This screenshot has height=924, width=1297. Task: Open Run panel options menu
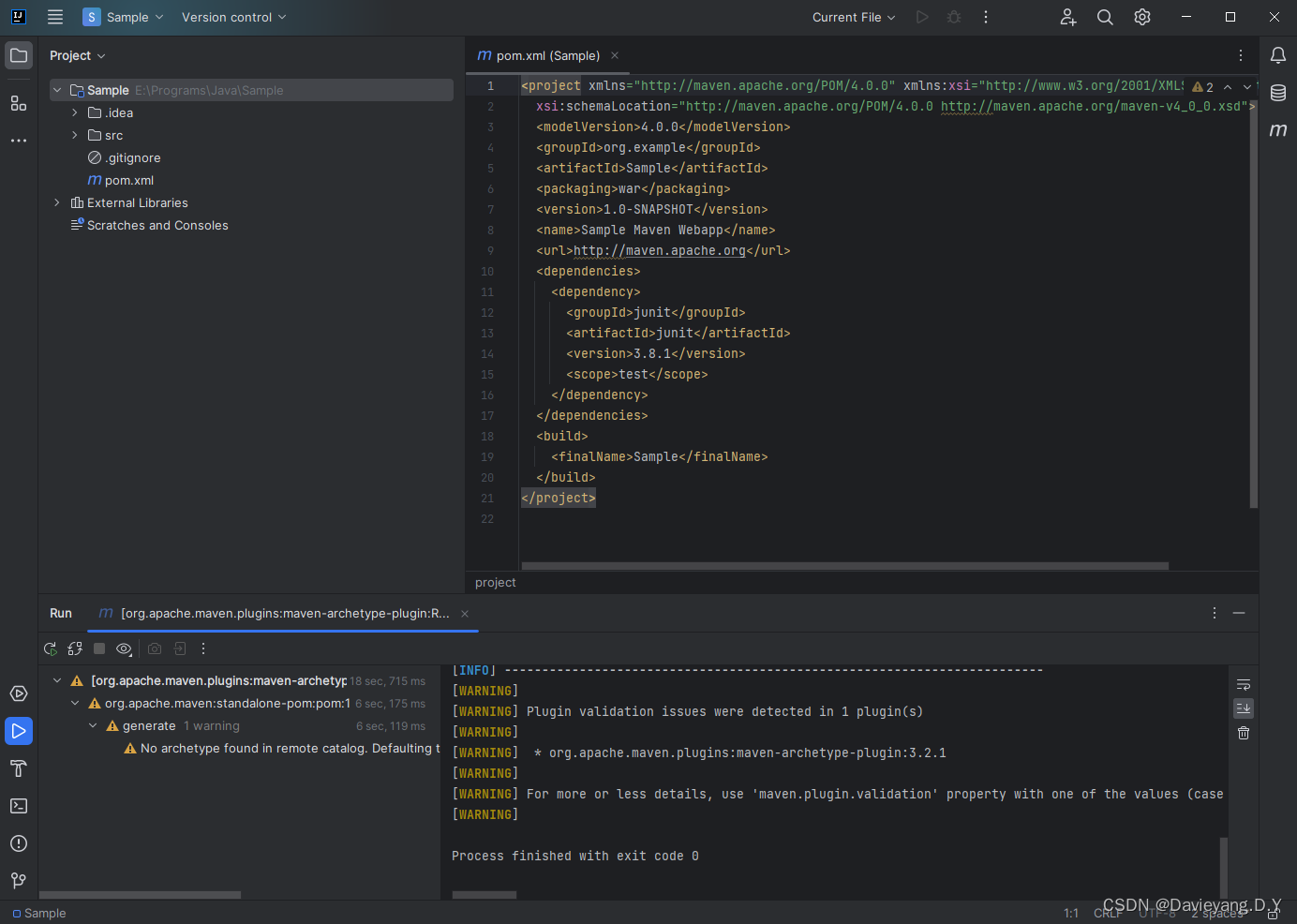click(x=1215, y=613)
